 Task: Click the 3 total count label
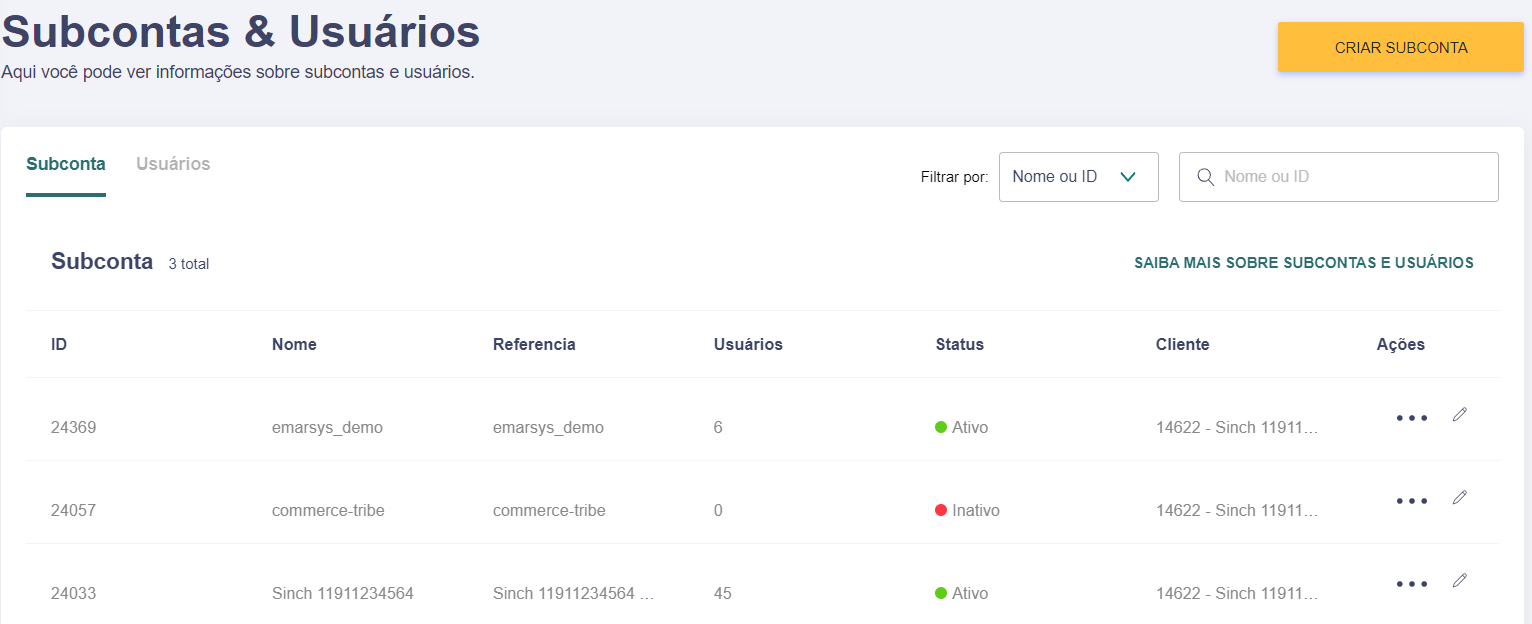click(189, 264)
